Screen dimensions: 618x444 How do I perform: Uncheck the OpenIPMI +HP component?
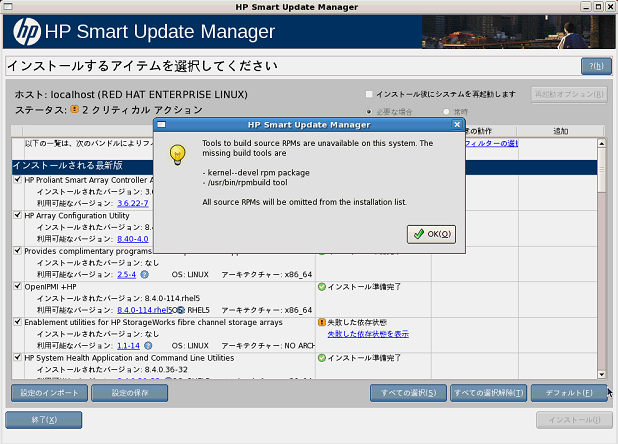(x=17, y=286)
